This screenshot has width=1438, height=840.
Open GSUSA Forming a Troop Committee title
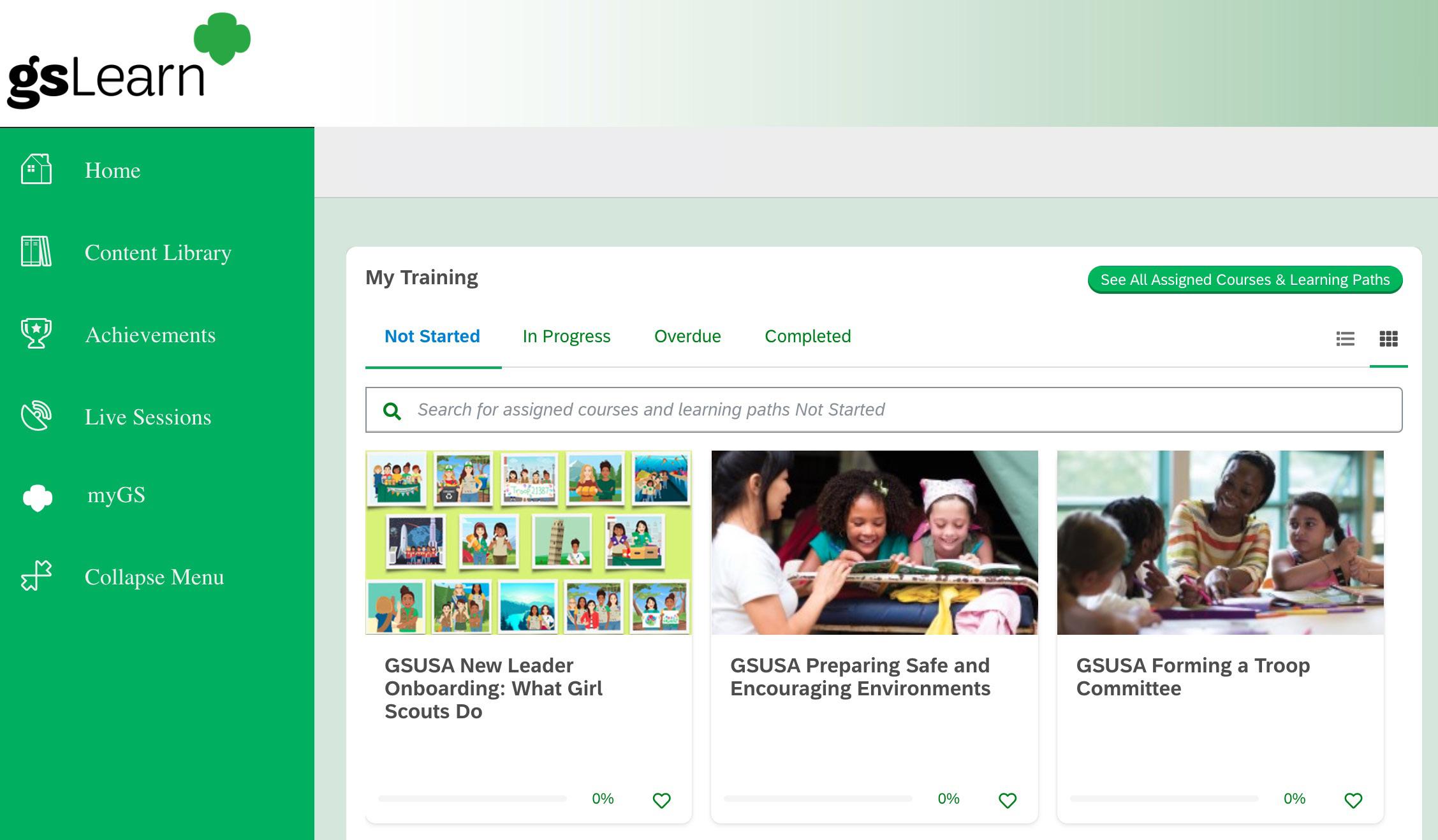tap(1192, 677)
